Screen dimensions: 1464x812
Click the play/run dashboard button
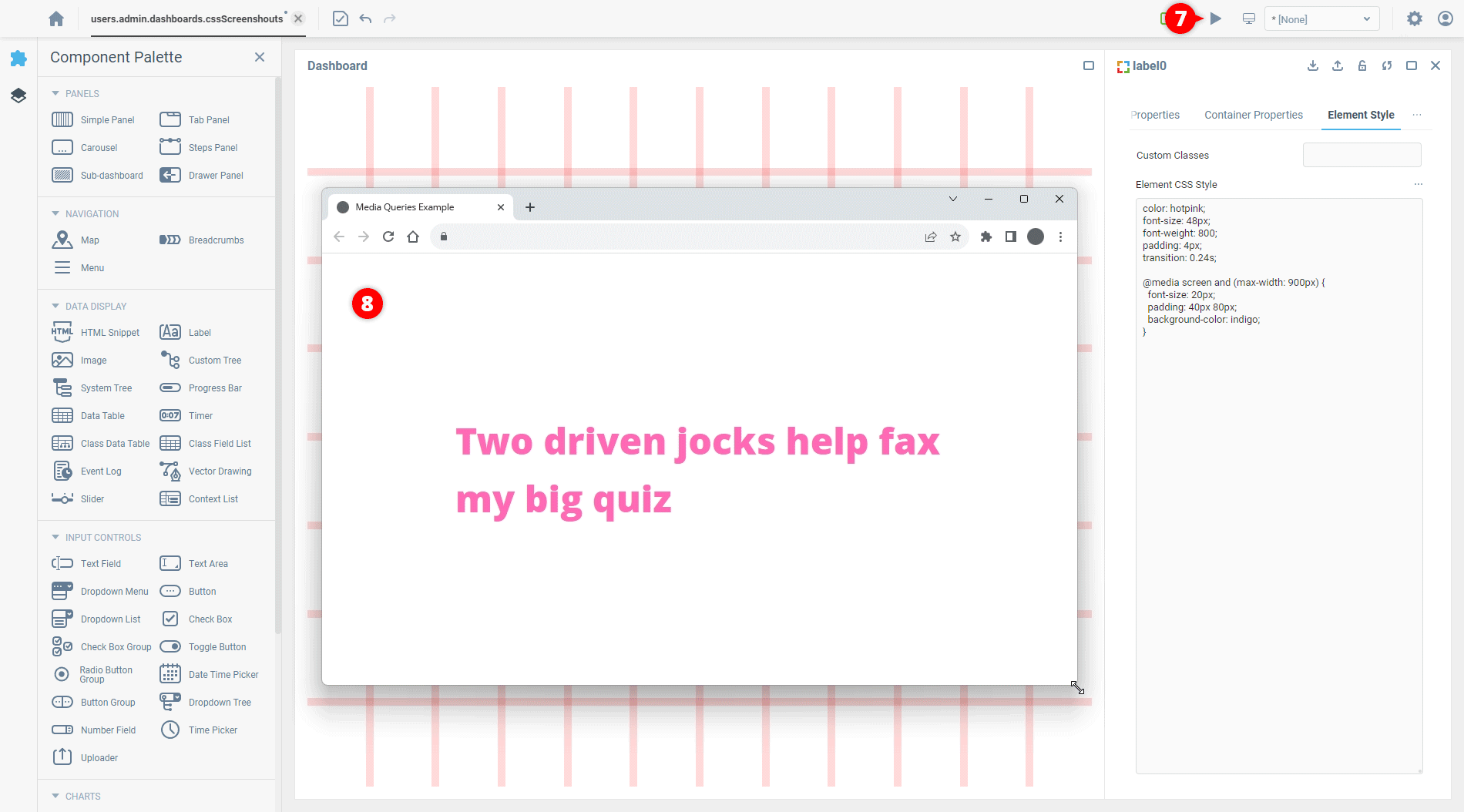click(1216, 18)
